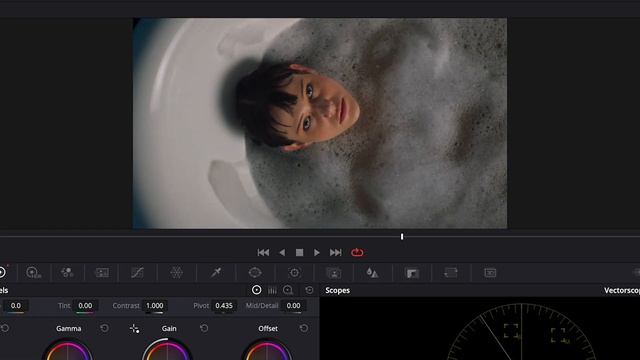Select the Qualifier eyedropper palette
The image size is (640, 360).
pos(216,273)
